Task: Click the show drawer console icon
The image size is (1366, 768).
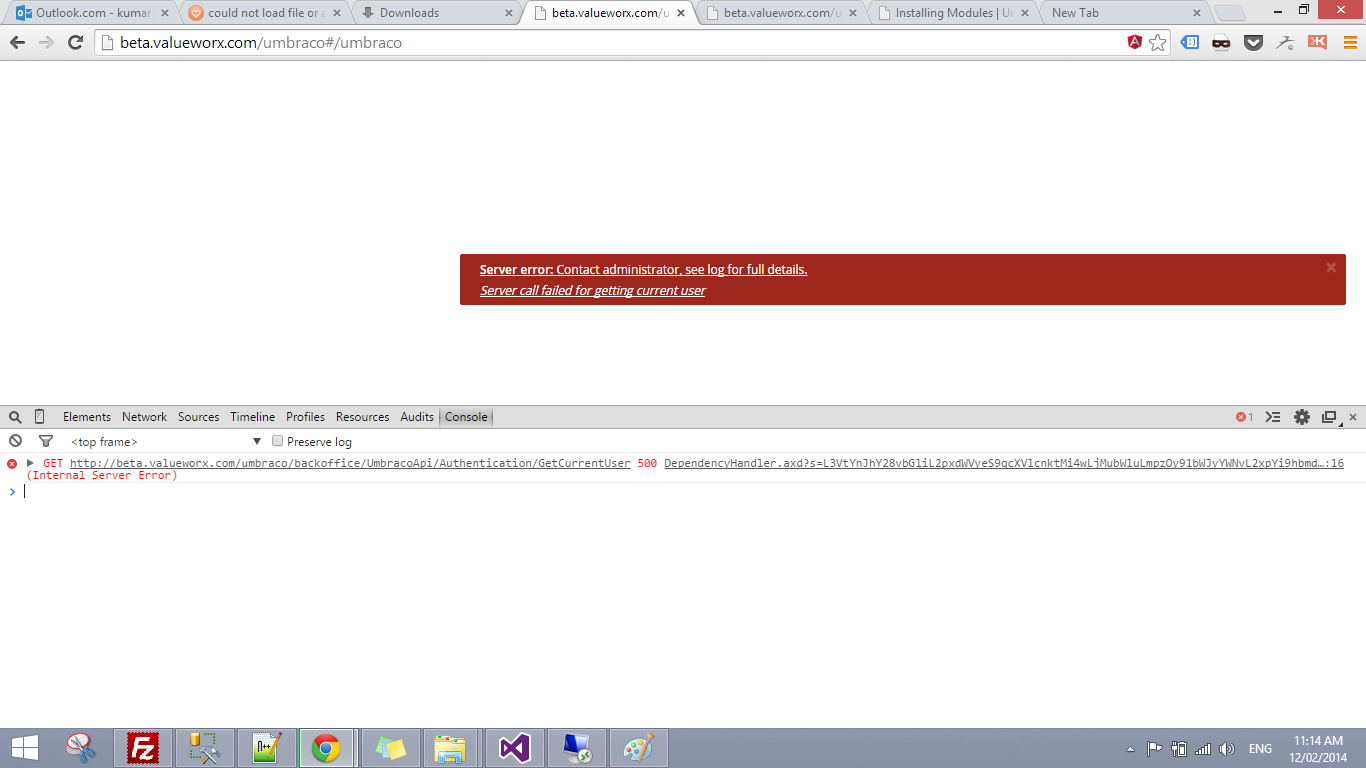Action: (1273, 417)
